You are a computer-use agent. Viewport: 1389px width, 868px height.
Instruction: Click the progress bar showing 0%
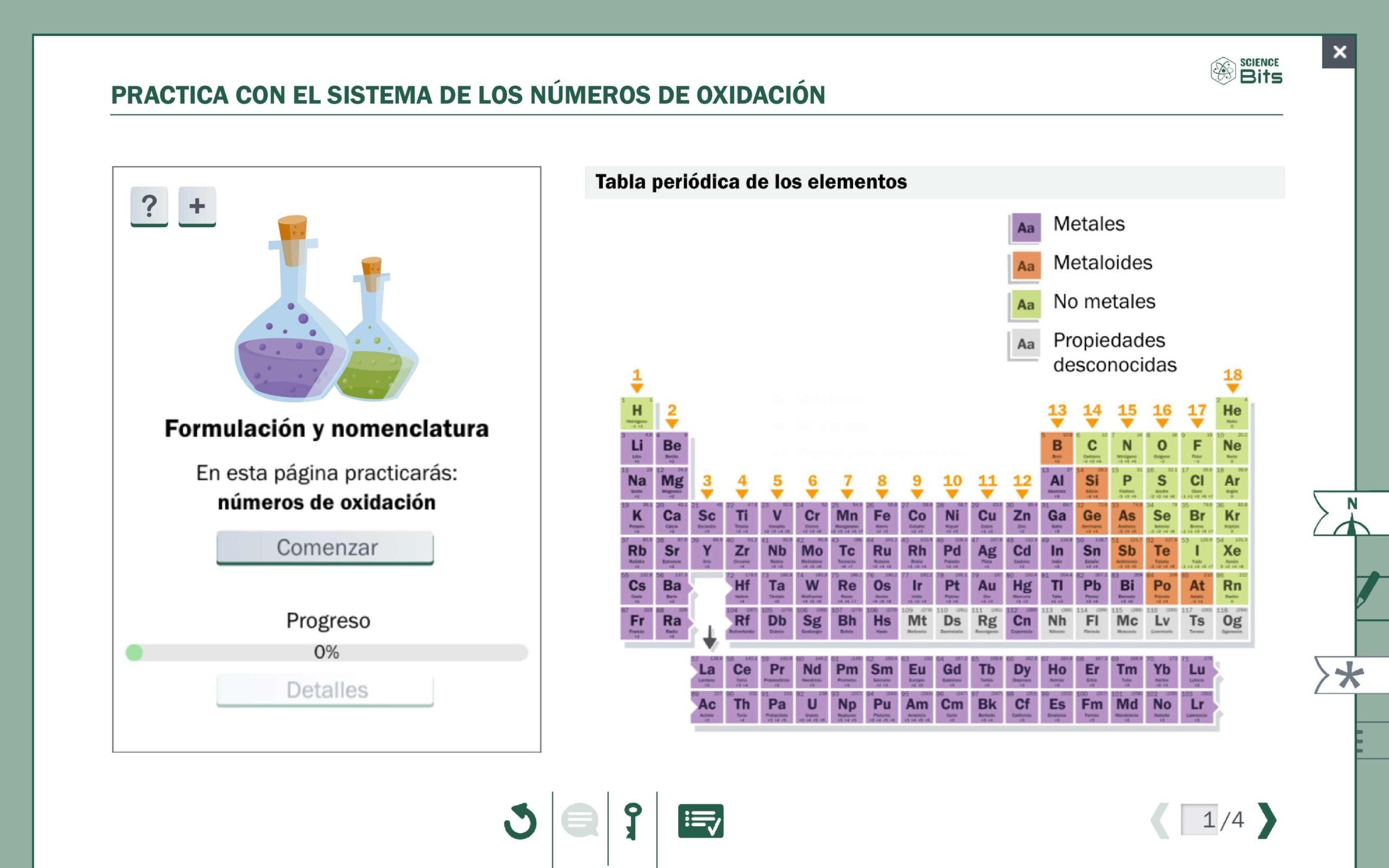click(x=327, y=653)
